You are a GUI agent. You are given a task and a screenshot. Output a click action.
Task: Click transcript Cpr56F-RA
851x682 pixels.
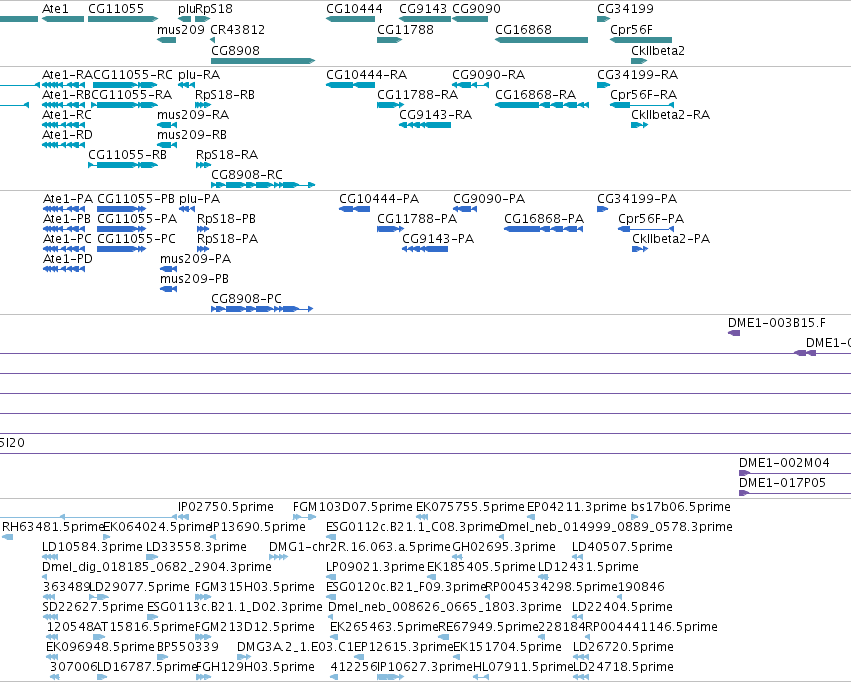pos(642,105)
